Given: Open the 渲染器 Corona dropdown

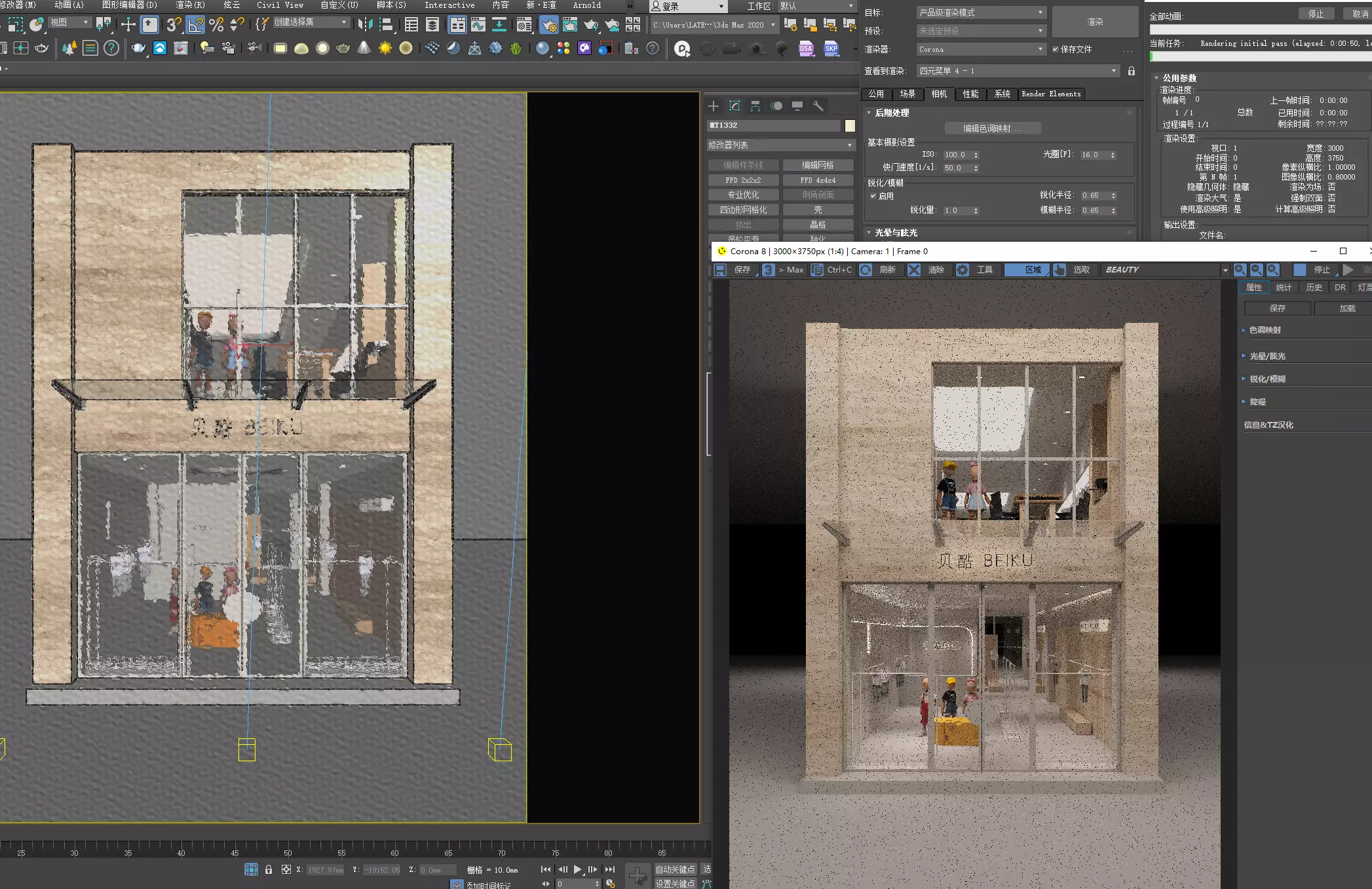Looking at the screenshot, I should (980, 49).
